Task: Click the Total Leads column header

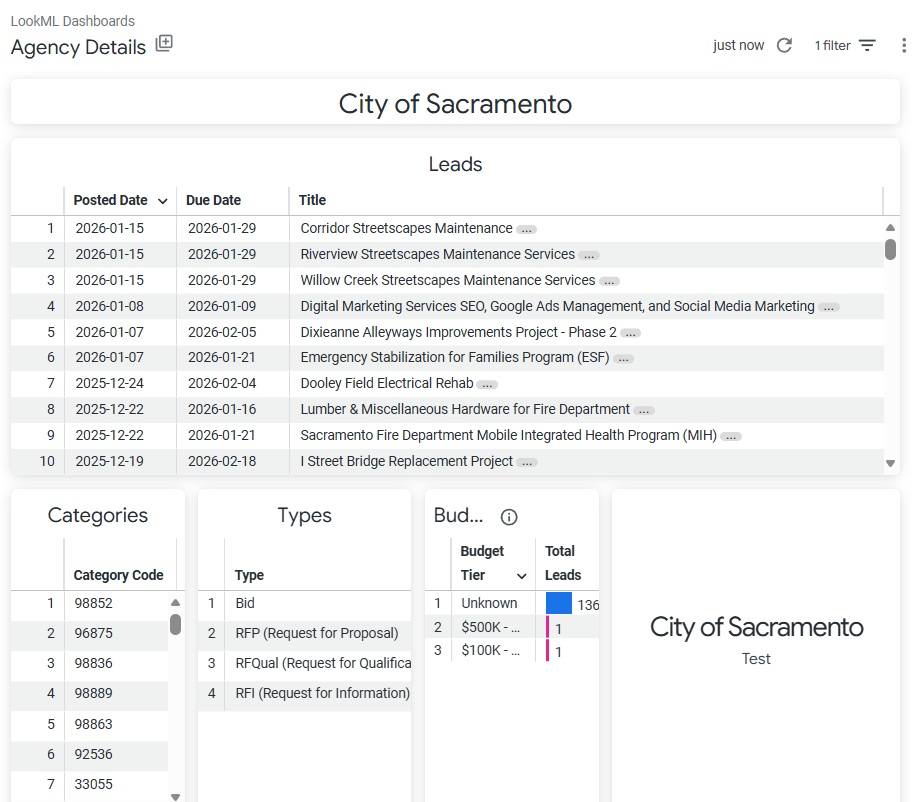Action: click(562, 563)
